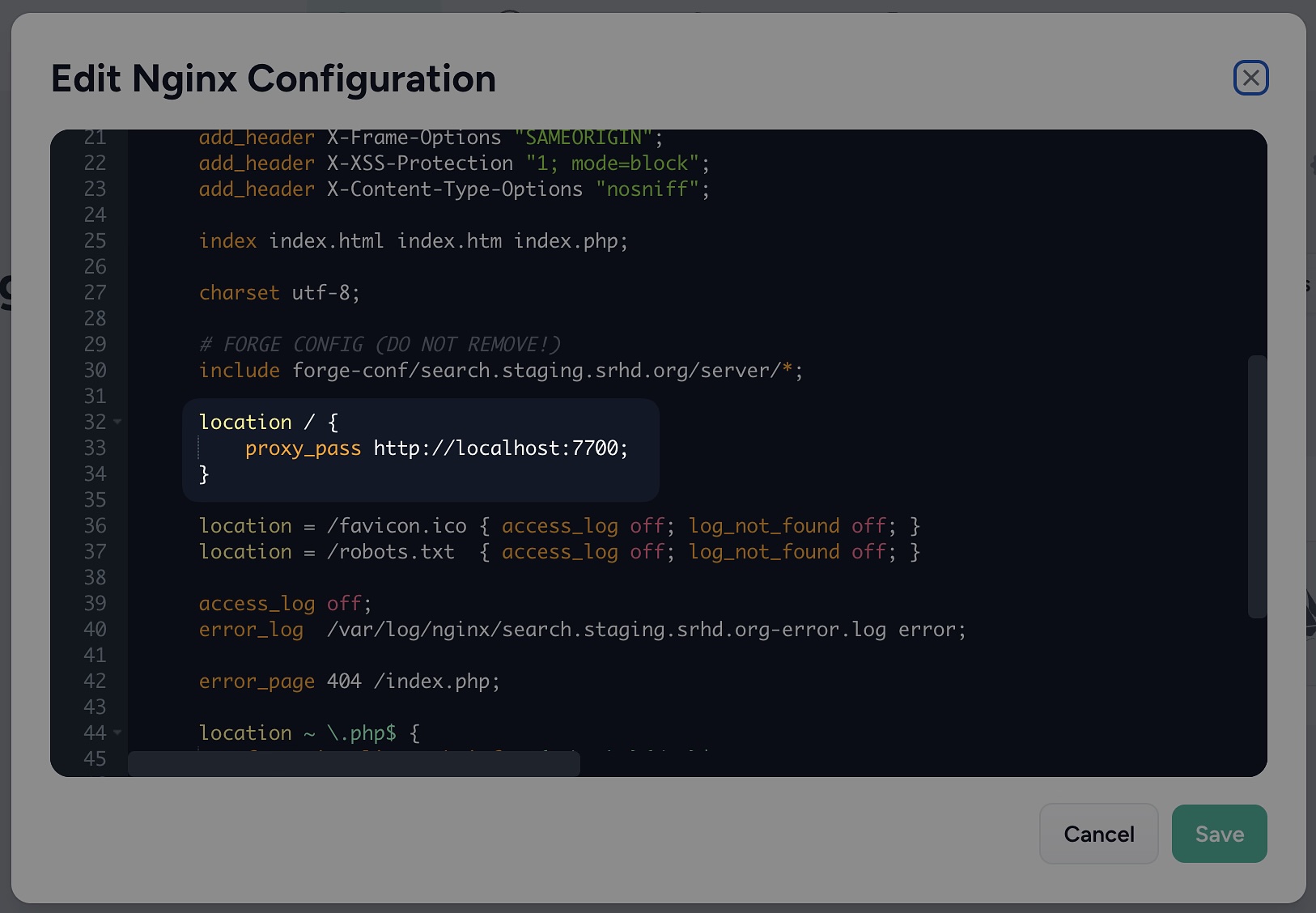The width and height of the screenshot is (1316, 913).
Task: Collapse the fold arrow on line 44
Action: [117, 733]
